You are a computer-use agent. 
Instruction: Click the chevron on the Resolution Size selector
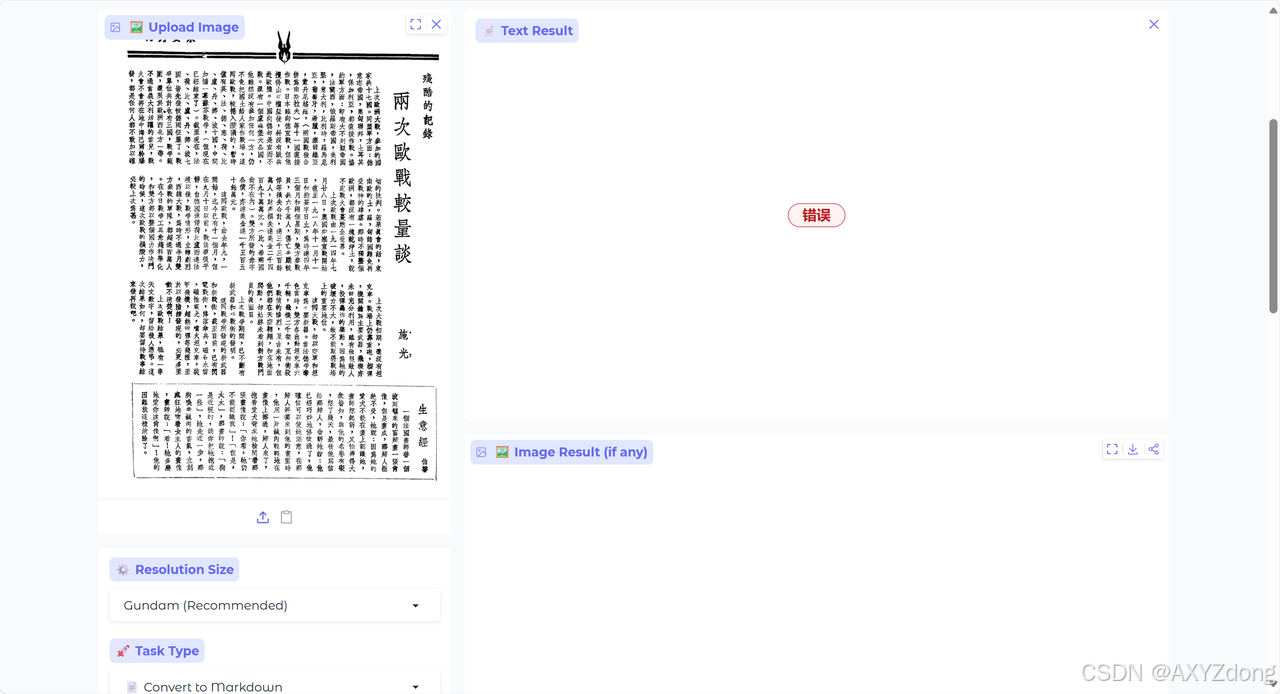(x=415, y=605)
